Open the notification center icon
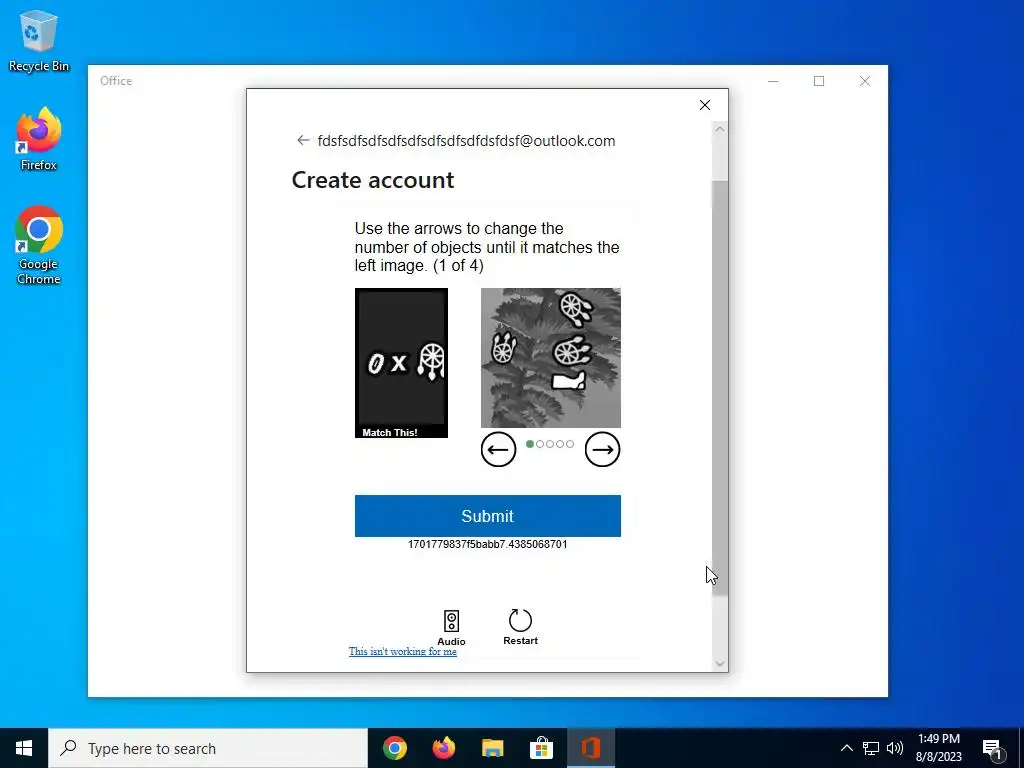 (992, 749)
